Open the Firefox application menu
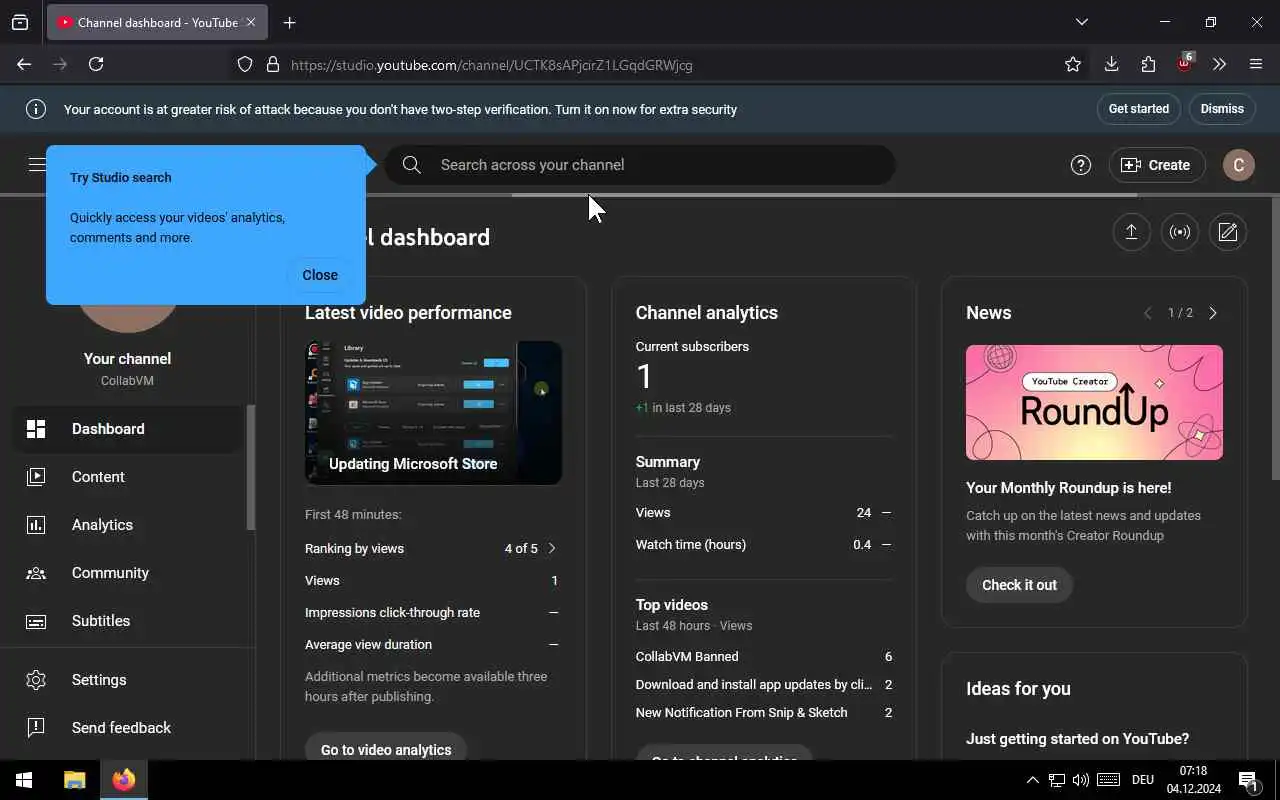 point(1256,64)
